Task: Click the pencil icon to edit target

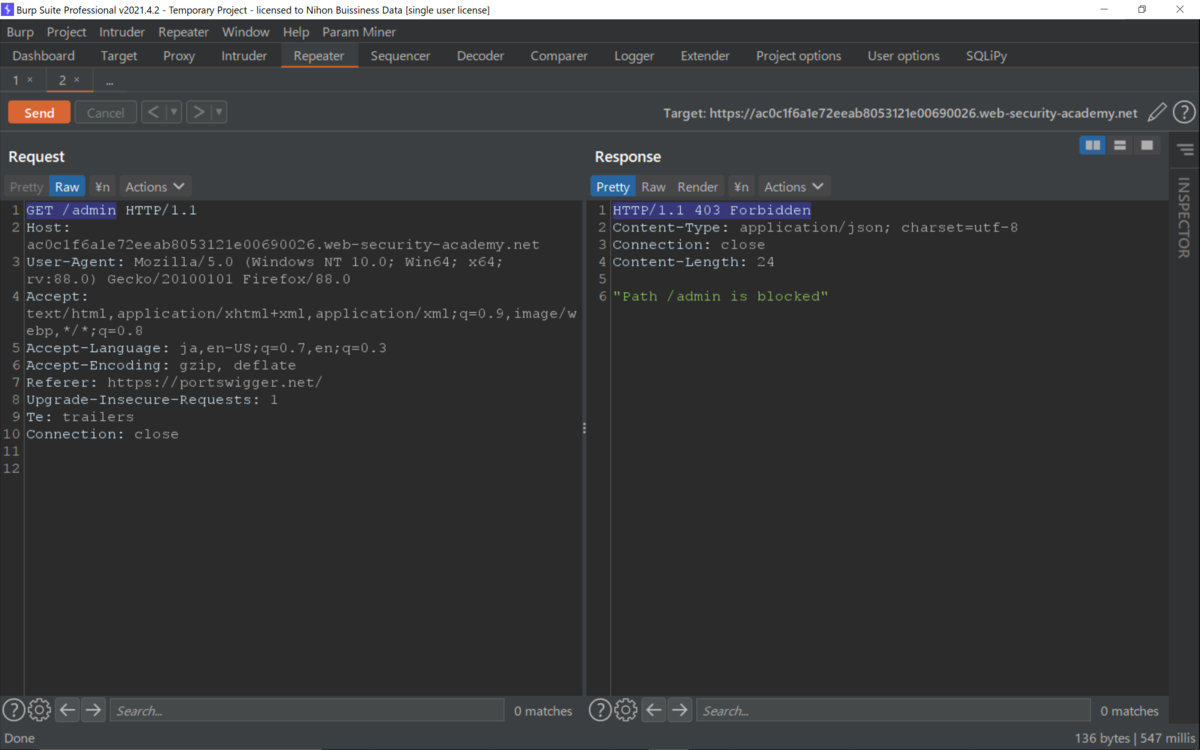Action: pyautogui.click(x=1157, y=113)
